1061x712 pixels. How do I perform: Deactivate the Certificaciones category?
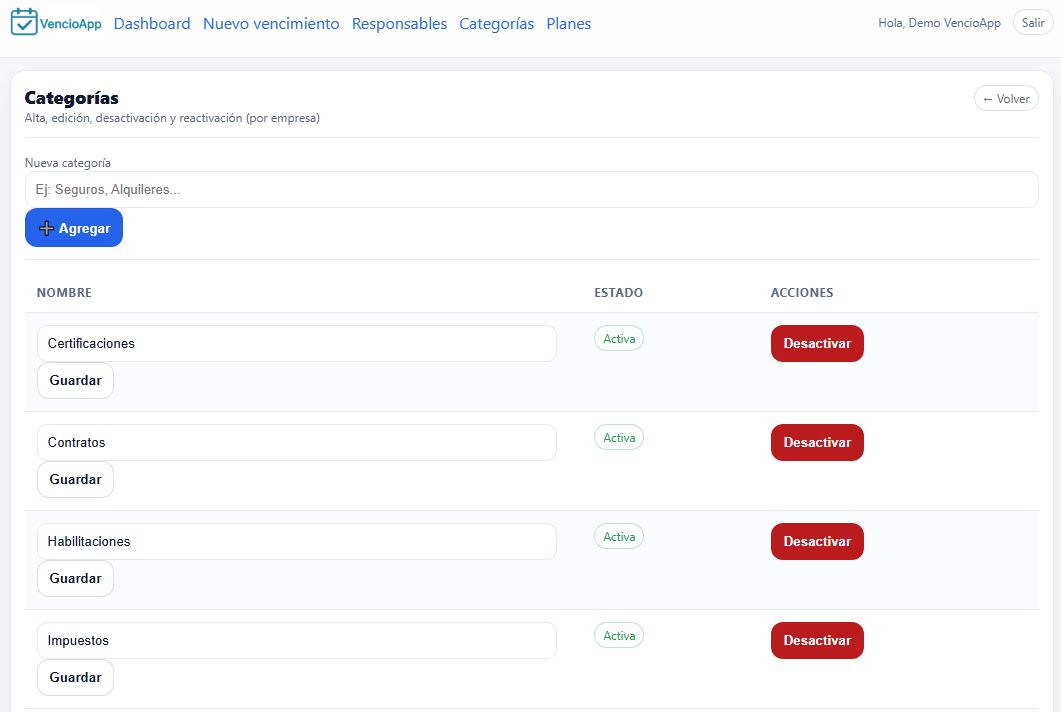point(816,343)
